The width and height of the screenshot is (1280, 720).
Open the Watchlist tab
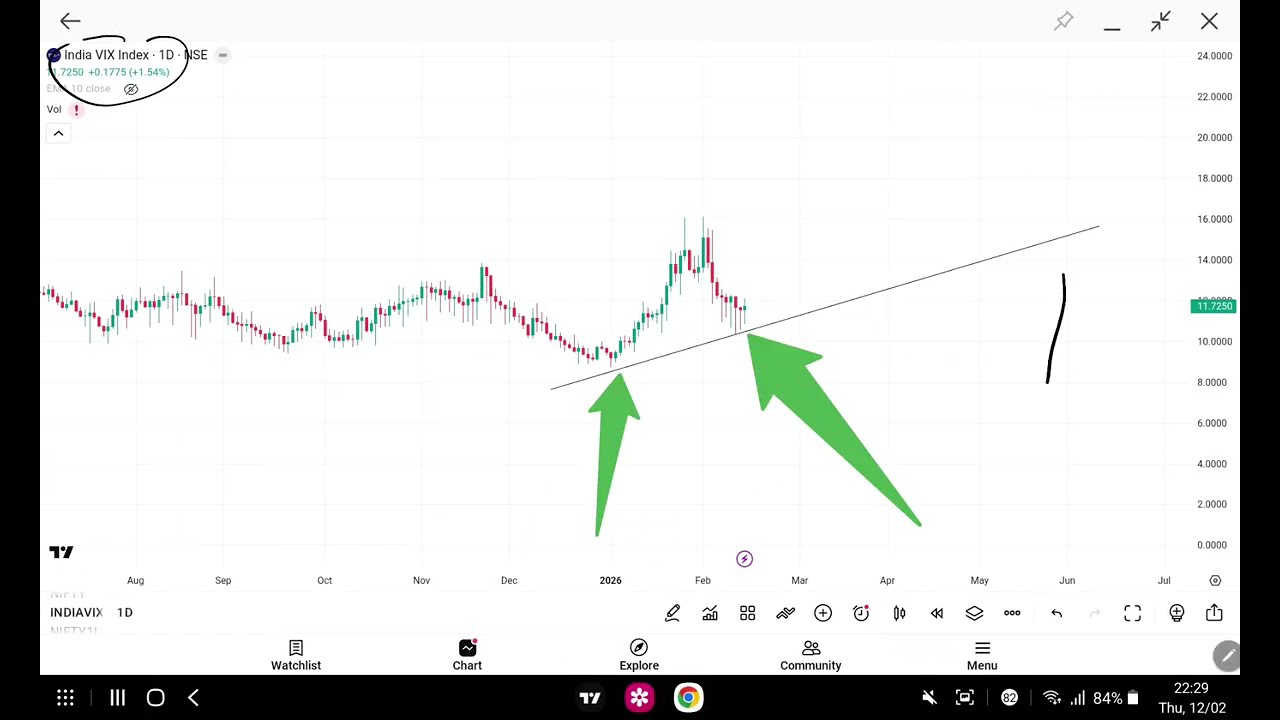point(296,655)
